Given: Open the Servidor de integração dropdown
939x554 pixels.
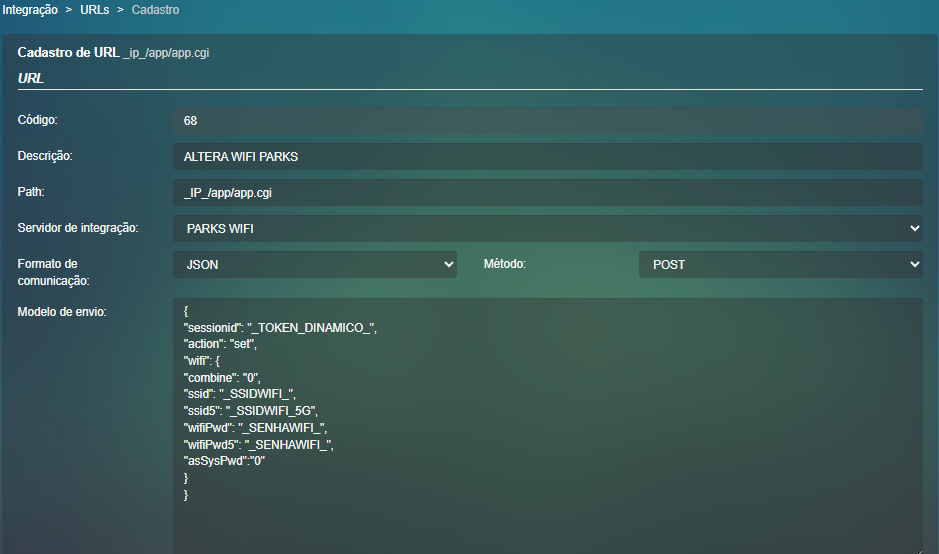Looking at the screenshot, I should (x=547, y=229).
